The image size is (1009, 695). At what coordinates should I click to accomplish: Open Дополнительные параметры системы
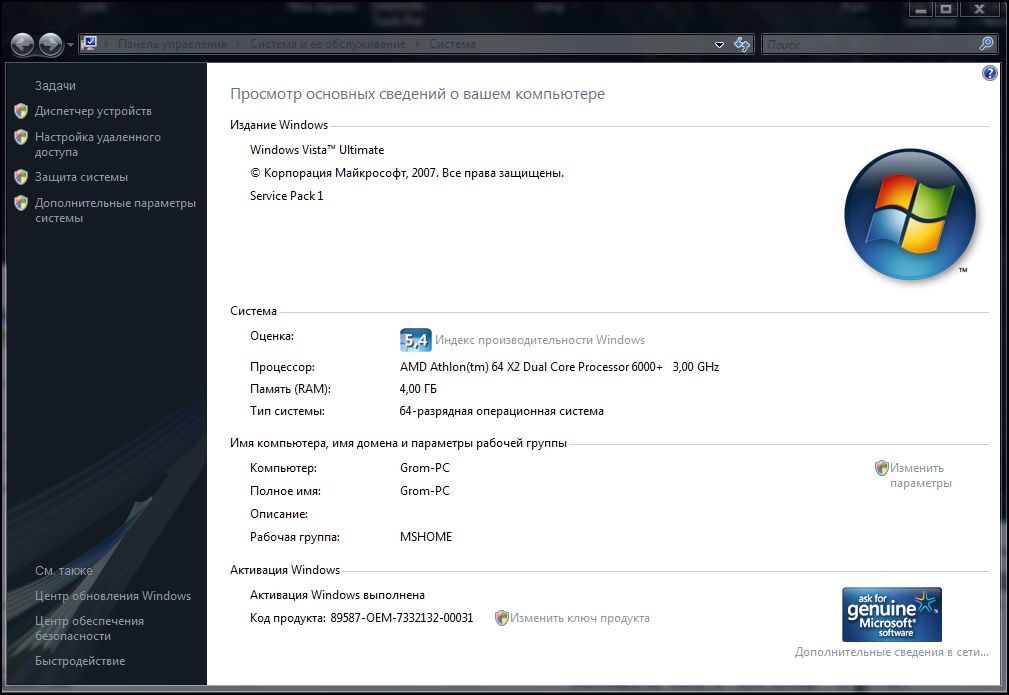[x=115, y=210]
